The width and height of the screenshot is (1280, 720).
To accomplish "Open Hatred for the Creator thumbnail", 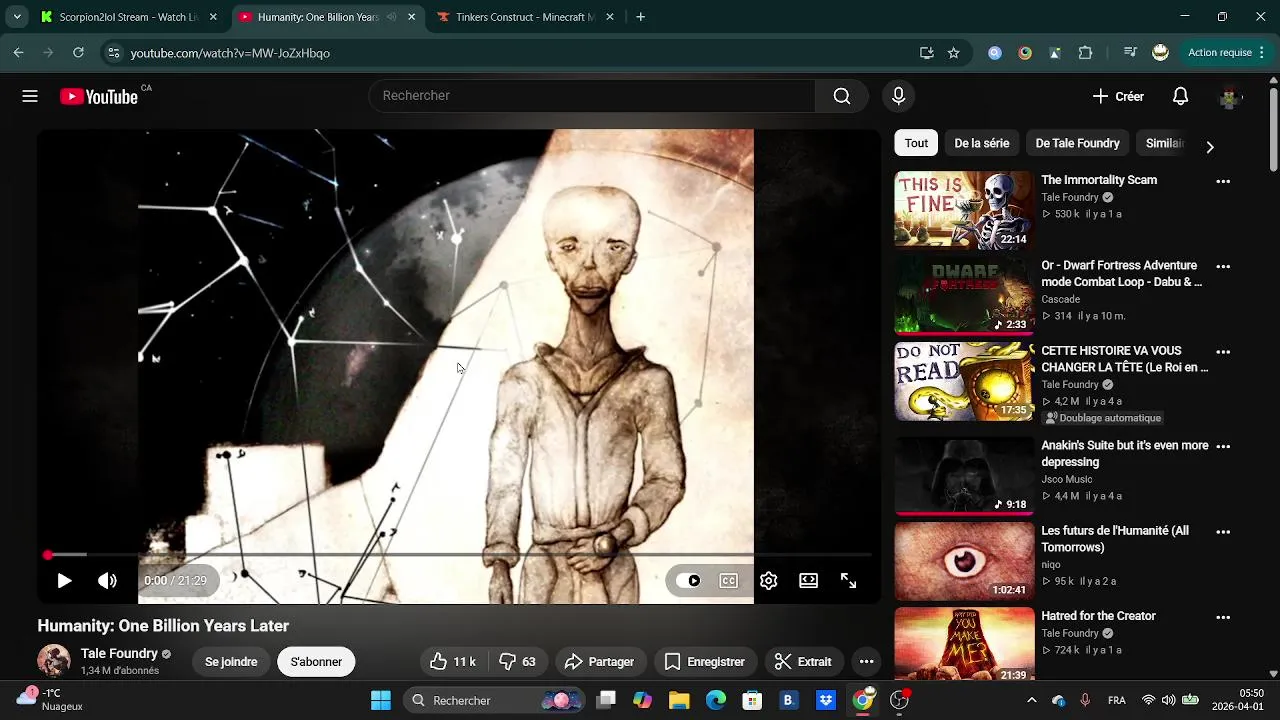I will [x=964, y=645].
